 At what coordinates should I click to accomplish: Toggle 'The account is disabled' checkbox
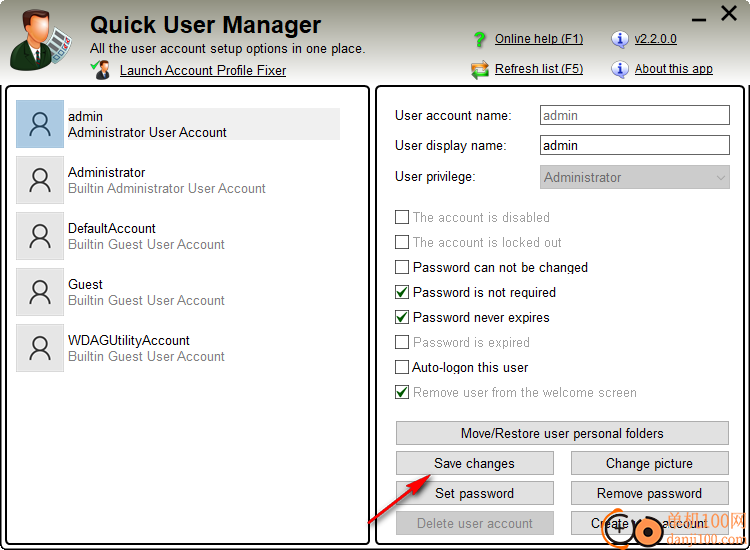coord(402,217)
